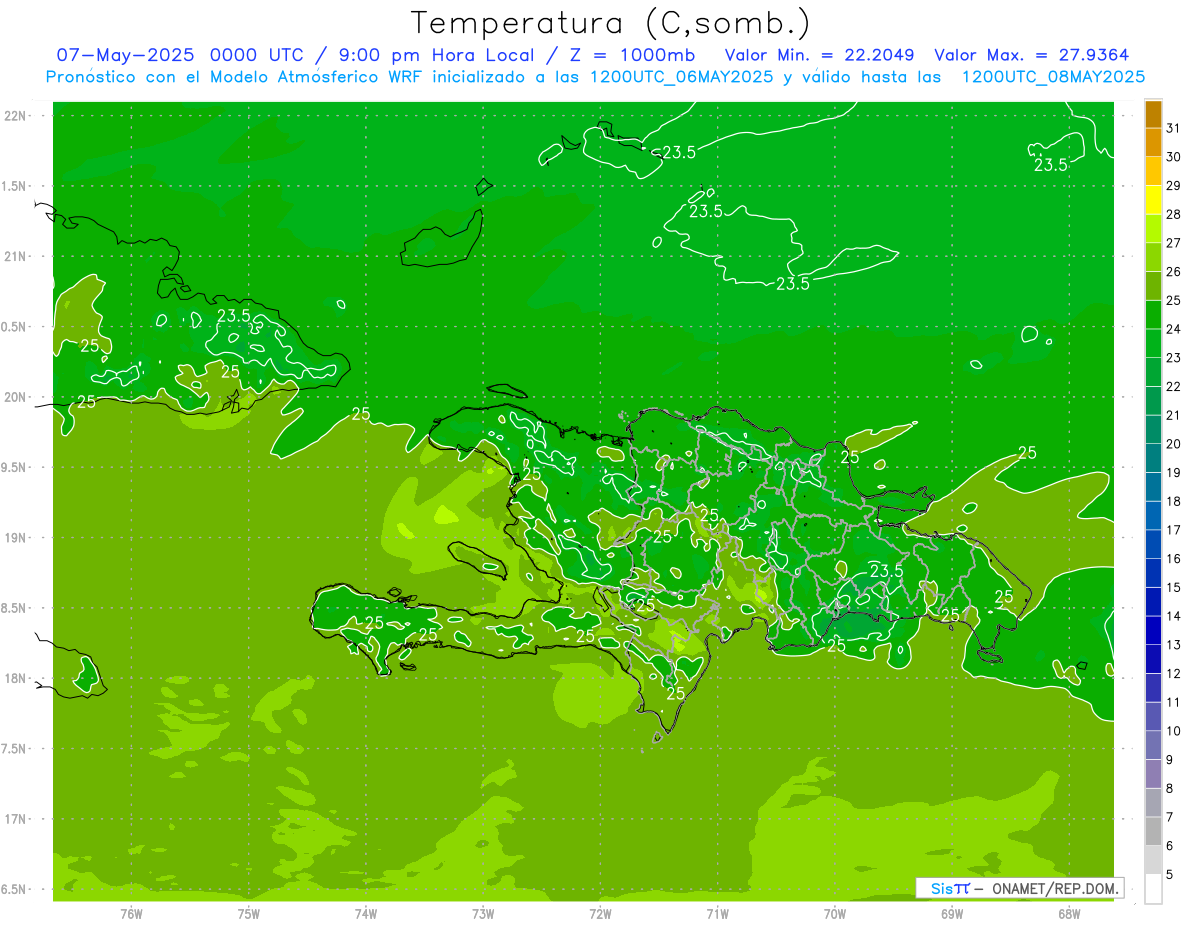This screenshot has height=927, width=1200.
Task: Click the '15' colorbar value
Action: [x=1174, y=587]
